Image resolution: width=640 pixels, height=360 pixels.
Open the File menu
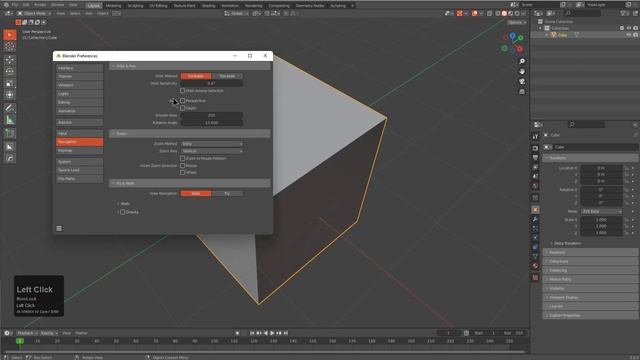[15, 5]
